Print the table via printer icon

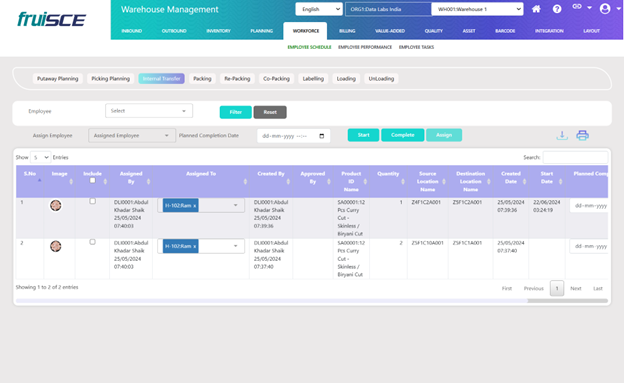coord(582,135)
